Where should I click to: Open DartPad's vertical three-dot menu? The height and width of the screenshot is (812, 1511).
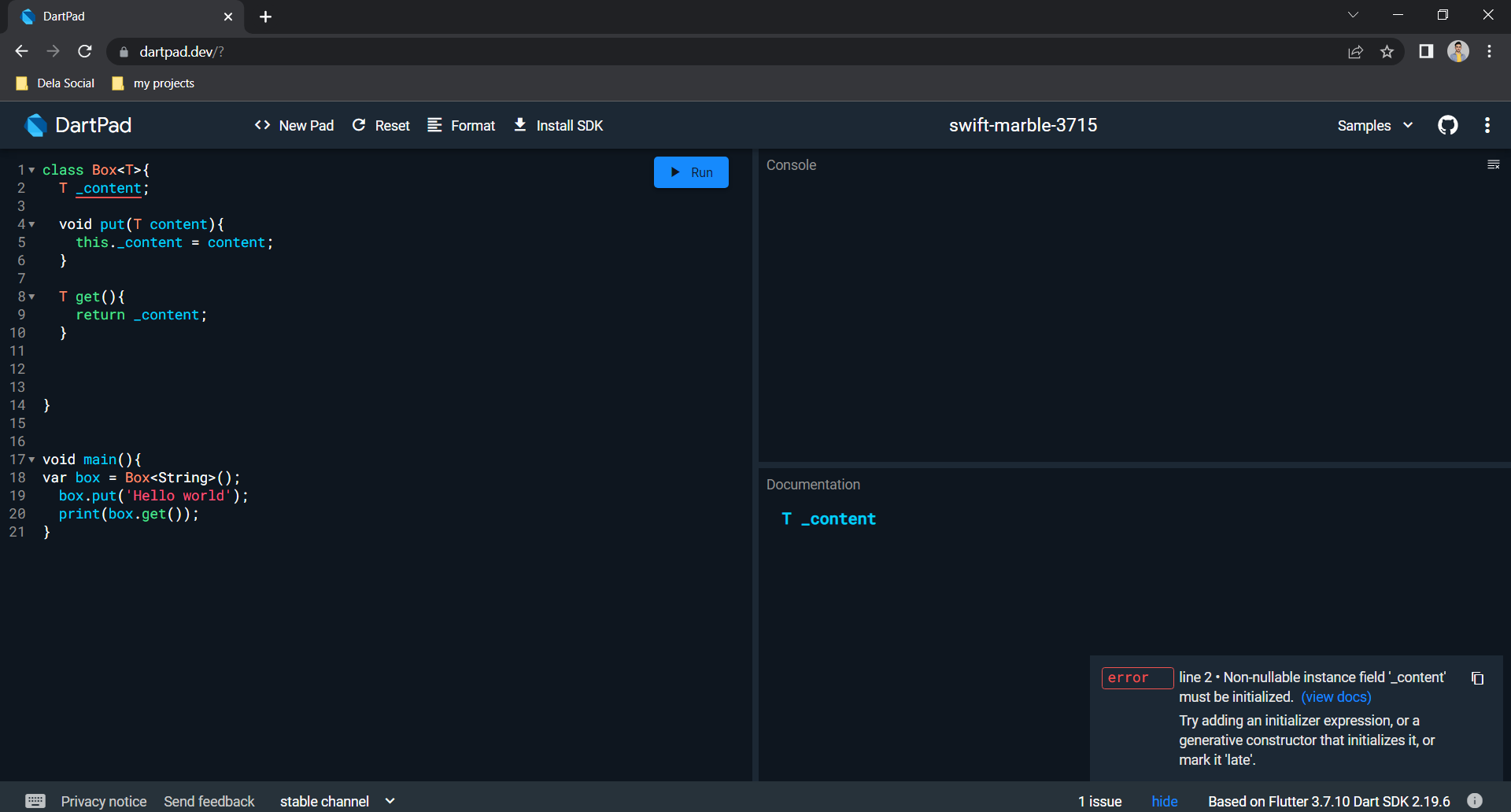click(x=1487, y=125)
